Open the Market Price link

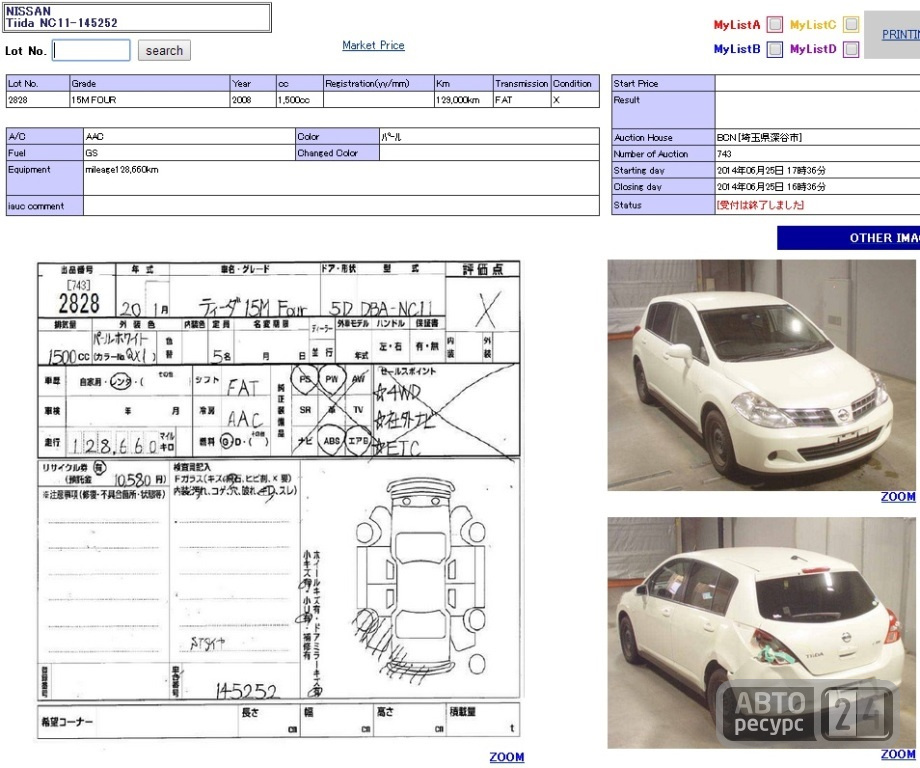[x=373, y=45]
